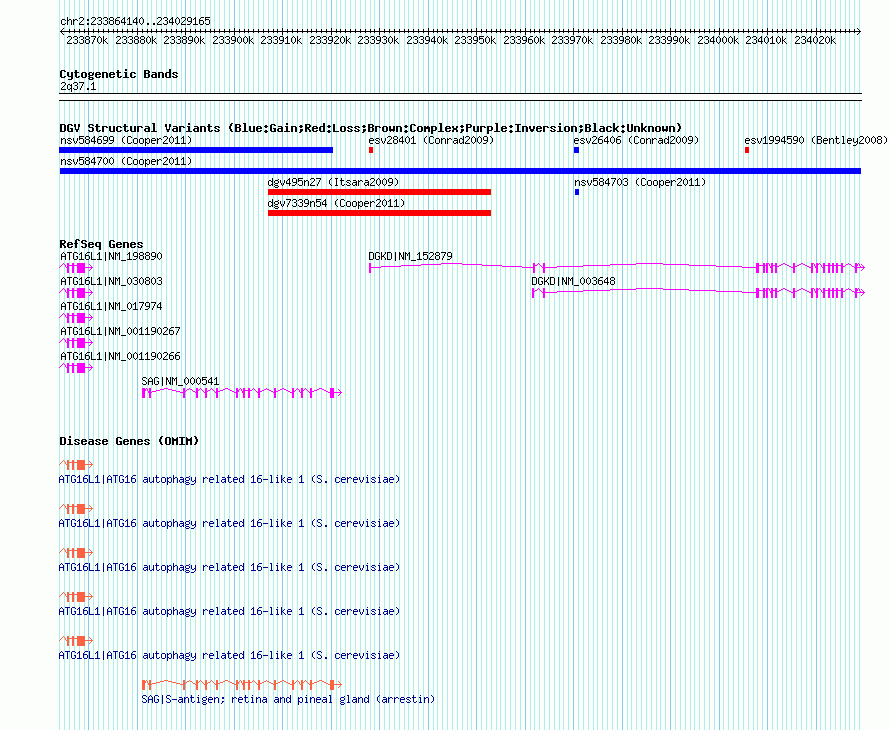Click the 234020k ruler tick label
Screen dimensions: 890x730
[x=815, y=40]
